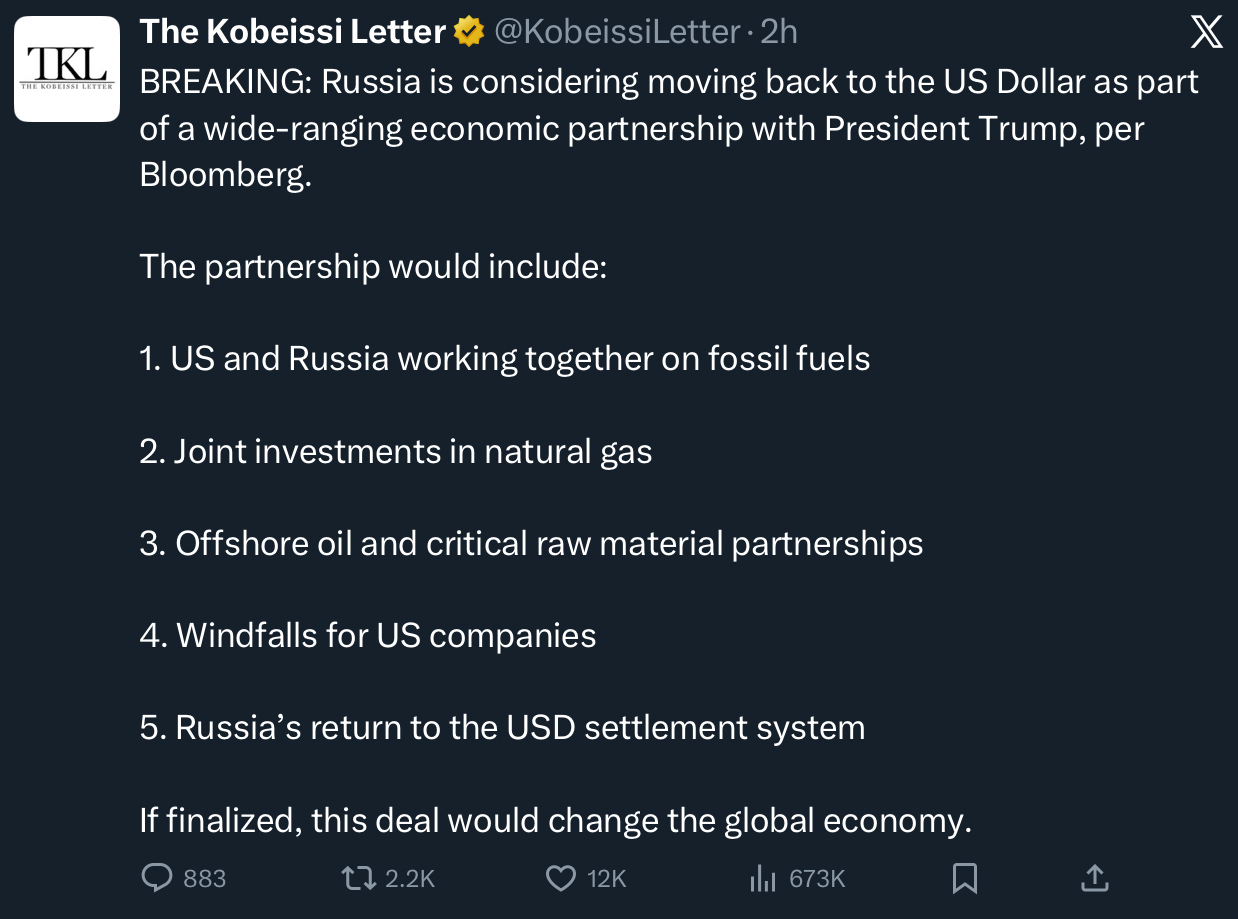Click the "Windfalls for US companies" line
Screen dimensions: 1238x919
point(368,636)
